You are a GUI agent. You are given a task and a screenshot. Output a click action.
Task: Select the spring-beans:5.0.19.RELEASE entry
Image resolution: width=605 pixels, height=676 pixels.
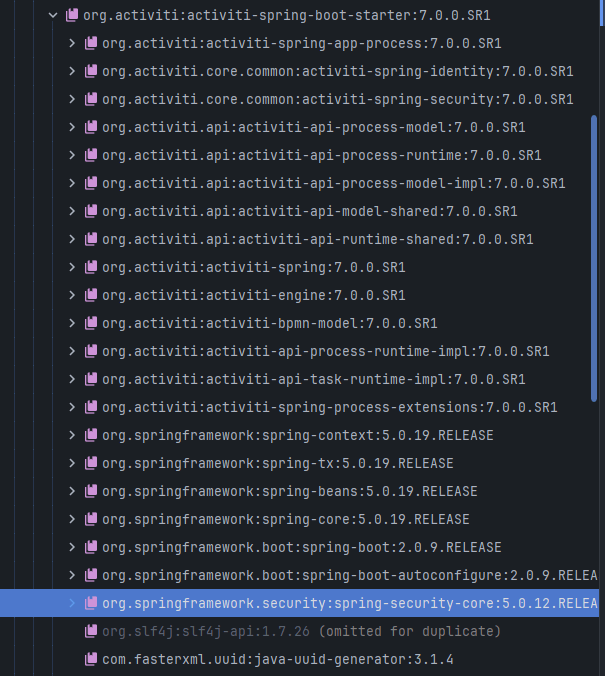[289, 492]
